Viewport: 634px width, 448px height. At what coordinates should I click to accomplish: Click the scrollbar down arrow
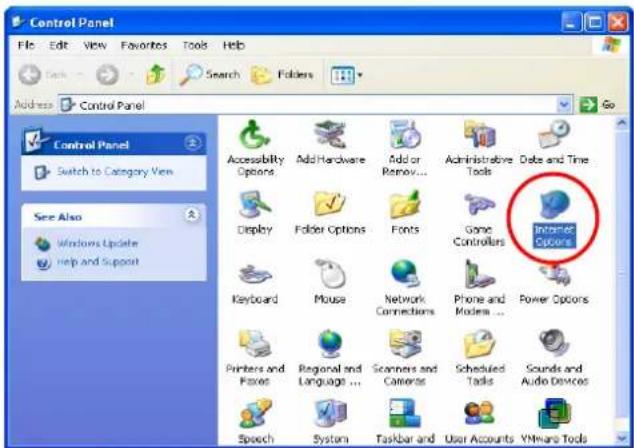click(621, 437)
